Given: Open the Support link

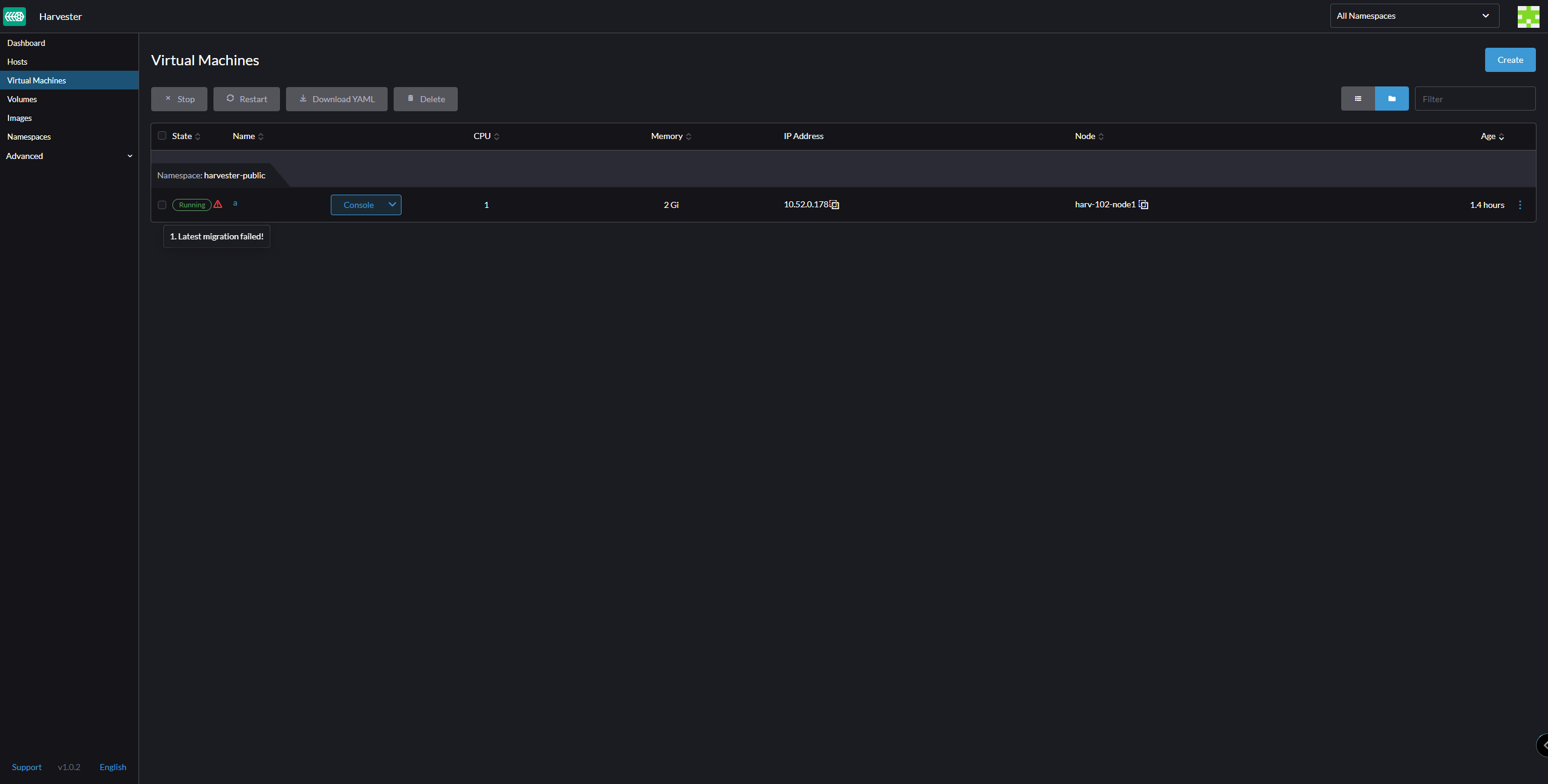Looking at the screenshot, I should pos(27,767).
